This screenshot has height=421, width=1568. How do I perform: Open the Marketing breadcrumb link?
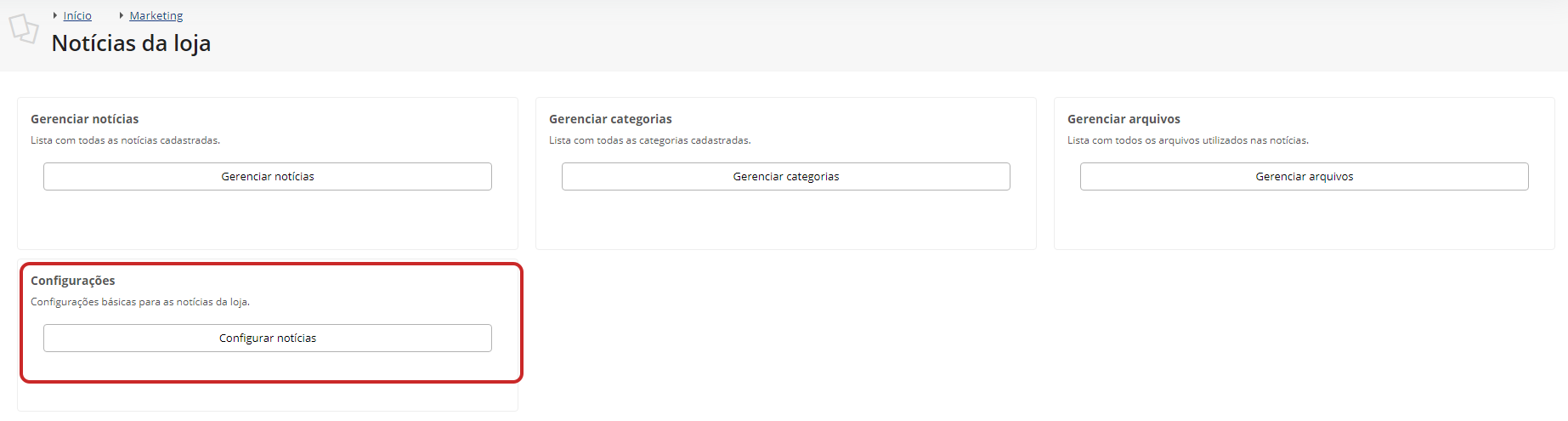coord(156,15)
